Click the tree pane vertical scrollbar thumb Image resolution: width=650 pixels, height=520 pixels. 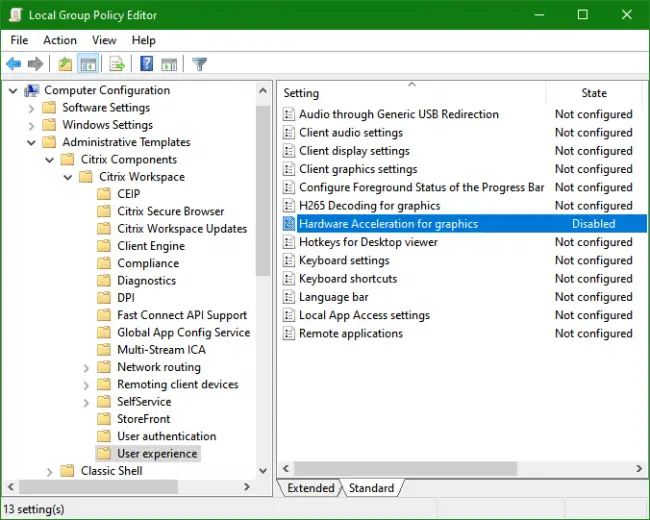point(263,191)
